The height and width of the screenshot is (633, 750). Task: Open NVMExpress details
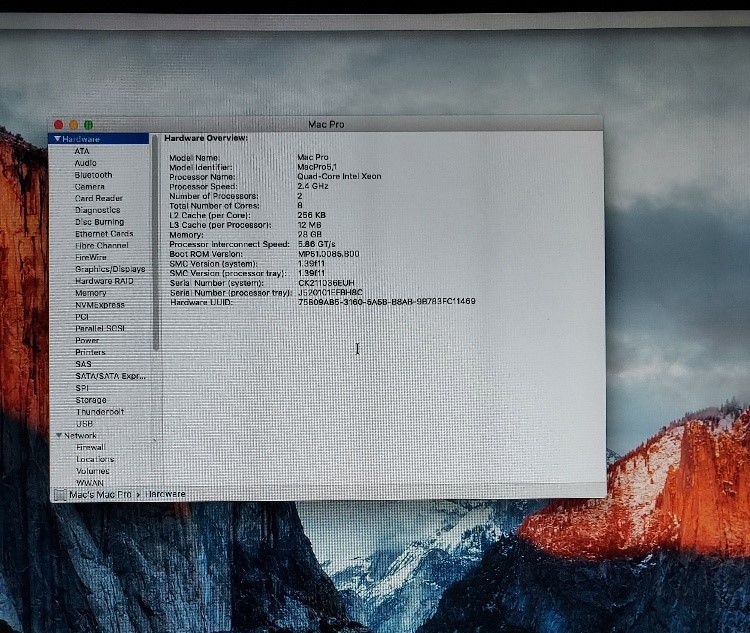[100, 305]
